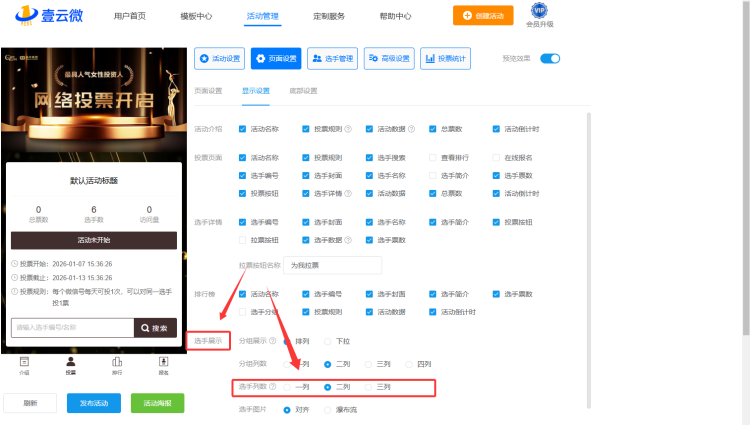Open 模板中心 in top navigation

pos(196,16)
